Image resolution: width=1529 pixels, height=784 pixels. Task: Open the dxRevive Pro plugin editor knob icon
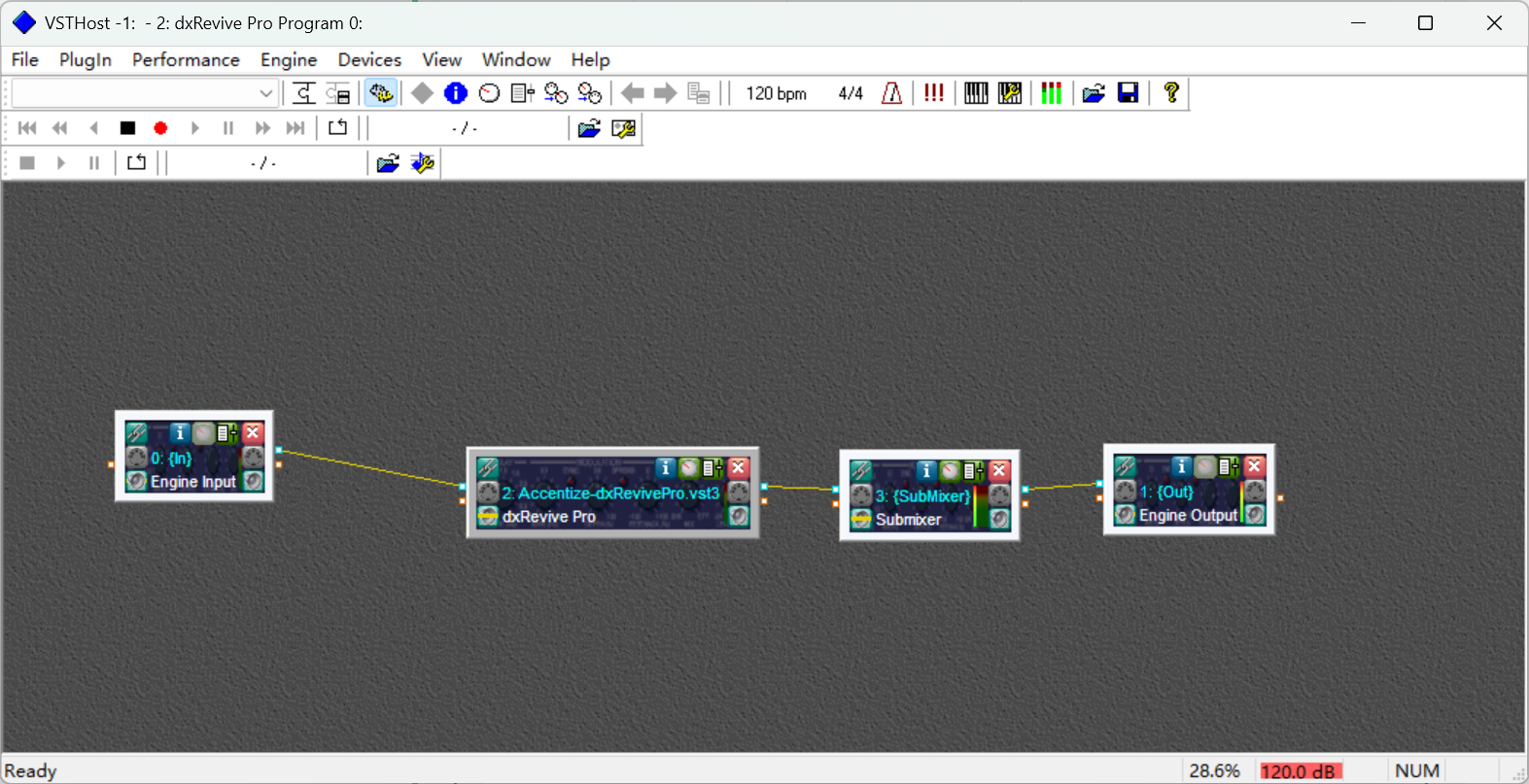[x=689, y=468]
